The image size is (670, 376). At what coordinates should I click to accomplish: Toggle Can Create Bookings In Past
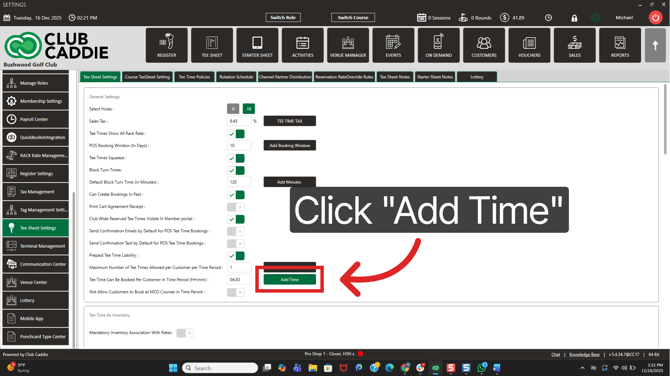tap(235, 195)
